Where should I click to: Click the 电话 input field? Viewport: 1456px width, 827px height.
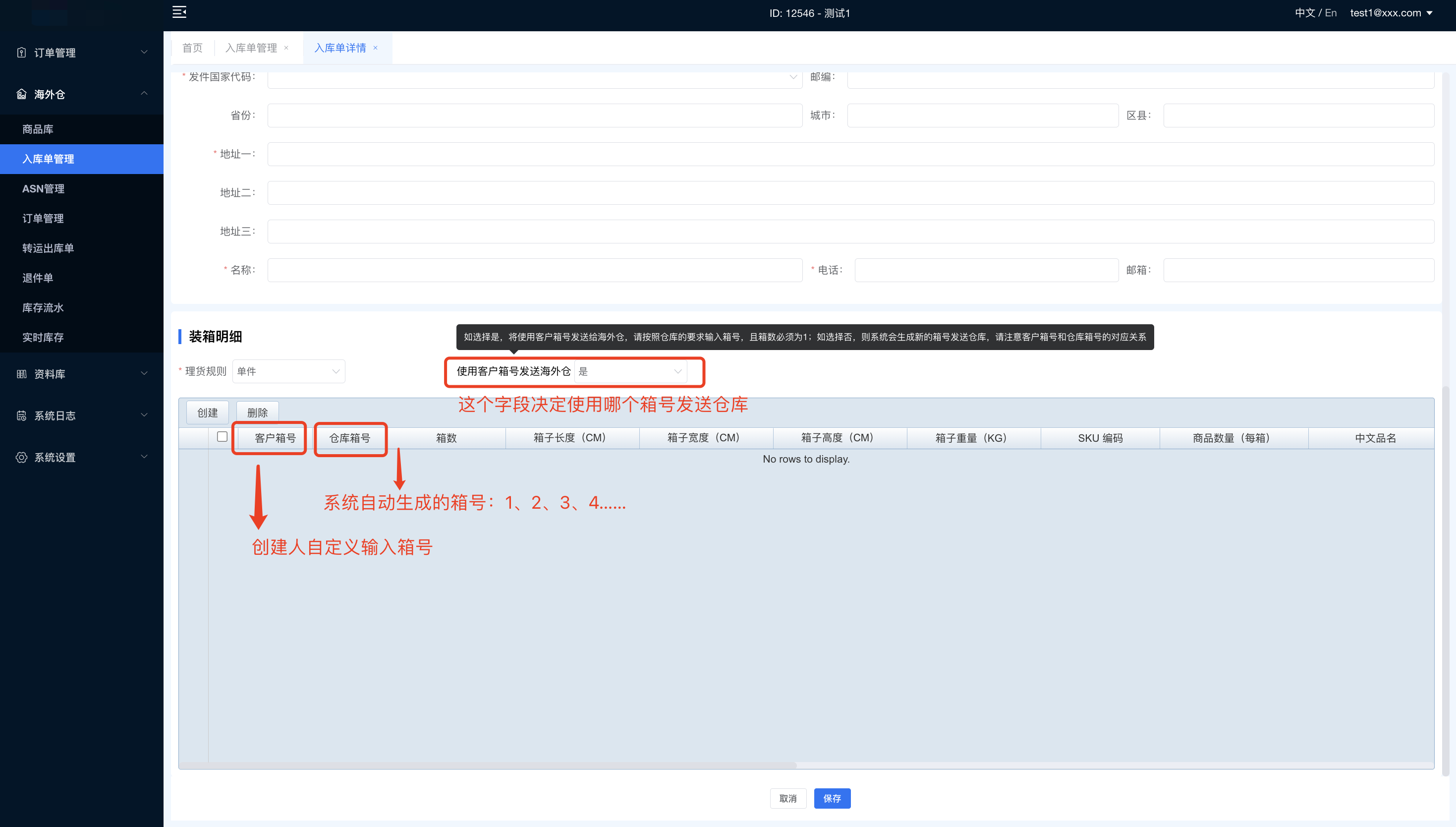click(x=987, y=270)
